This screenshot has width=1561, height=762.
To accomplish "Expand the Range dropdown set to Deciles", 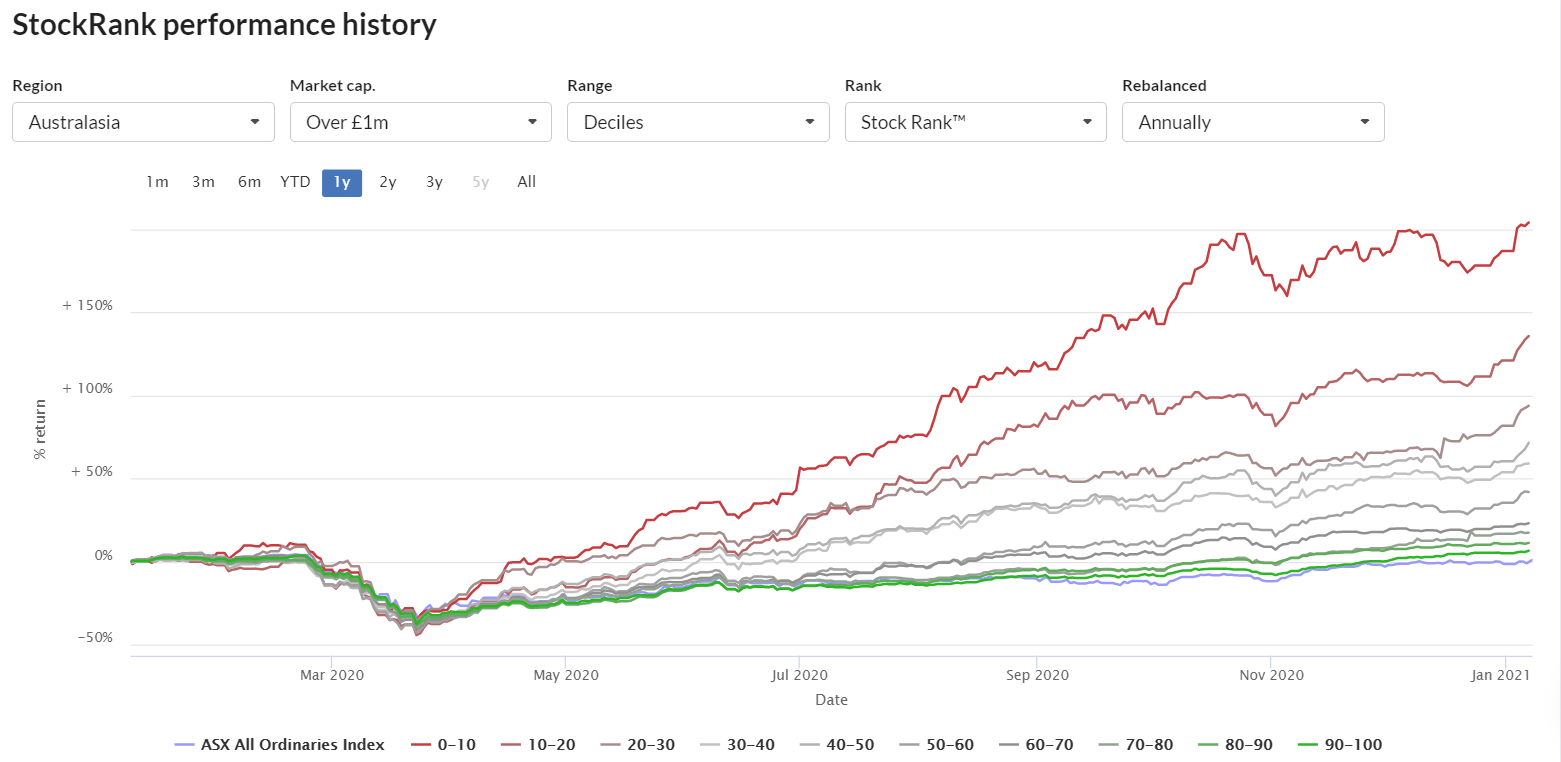I will (698, 122).
